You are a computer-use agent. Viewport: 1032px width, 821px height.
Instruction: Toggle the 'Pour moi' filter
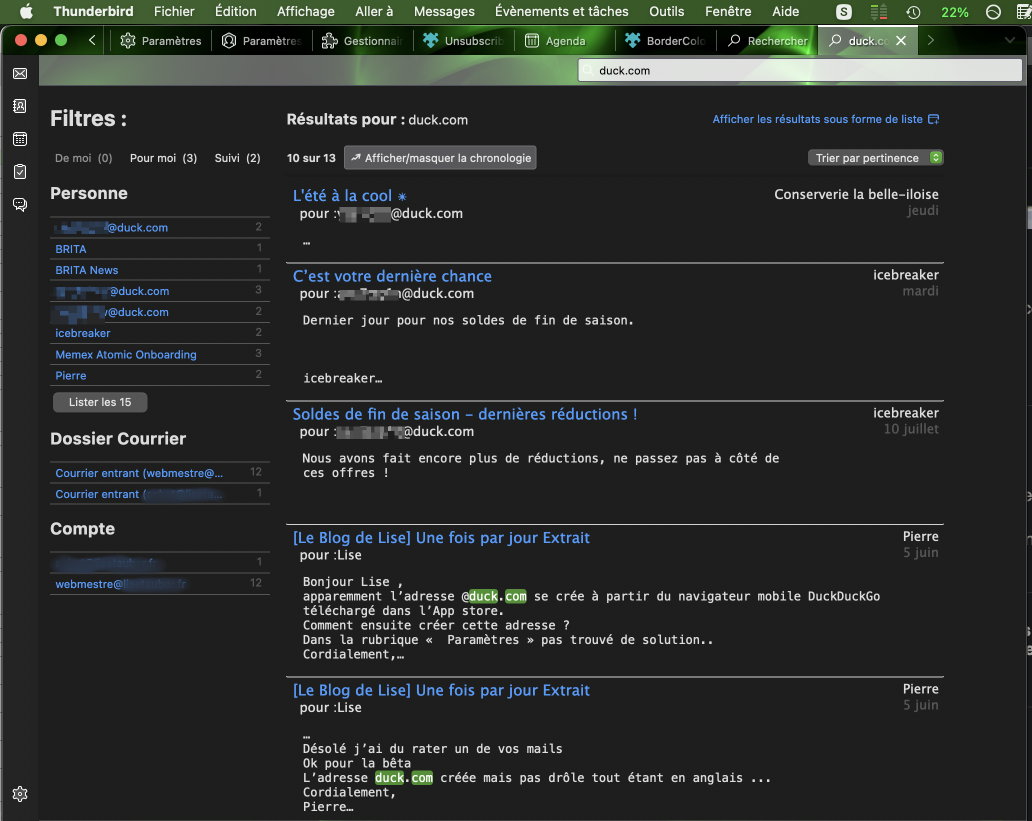coord(163,158)
